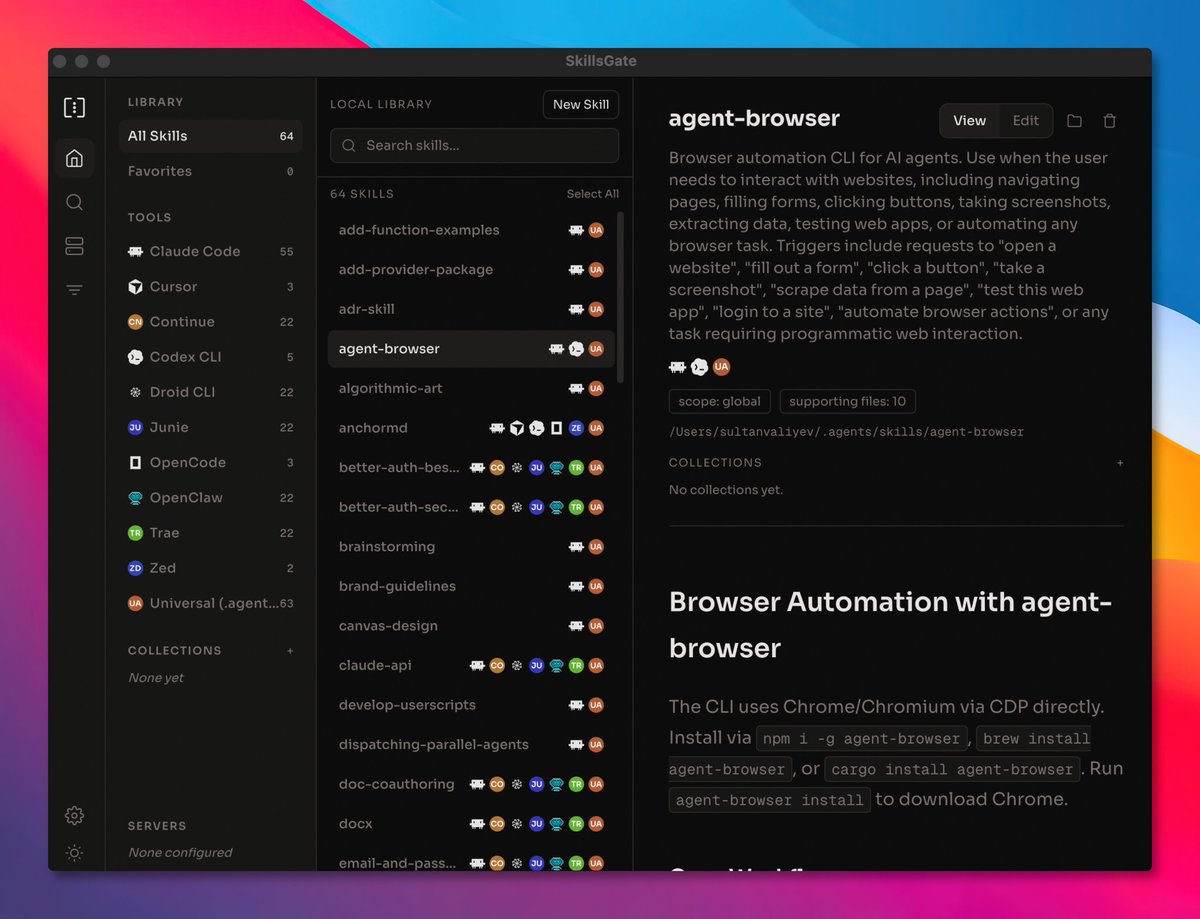Click the skill path /Users/sultanvaliyev/.agents/skills/agent-browser
Image resolution: width=1200 pixels, height=919 pixels.
click(x=846, y=432)
